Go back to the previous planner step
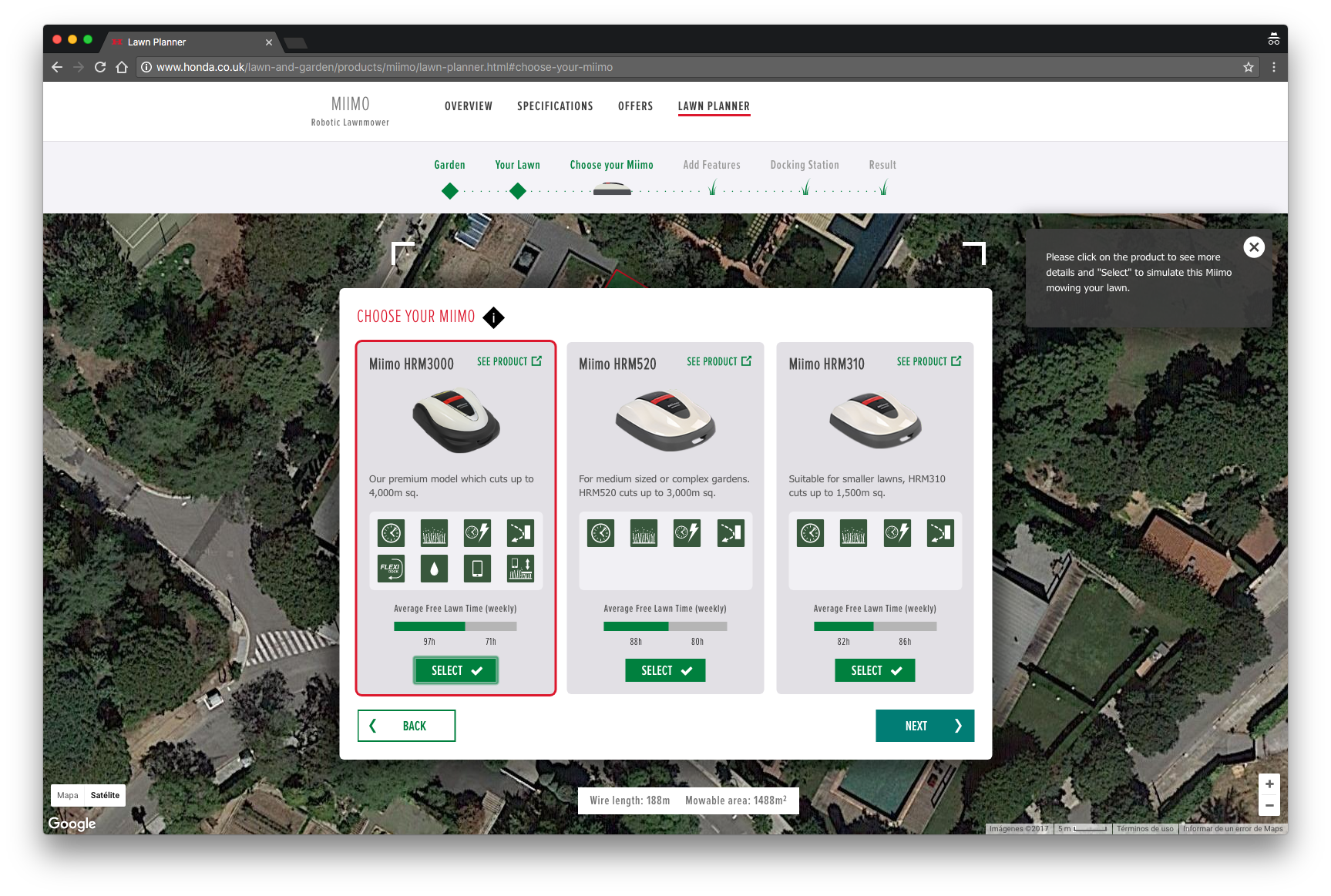 coord(406,726)
